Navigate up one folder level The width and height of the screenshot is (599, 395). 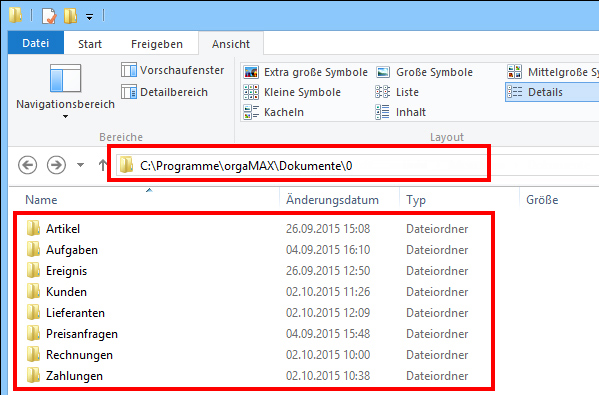coord(102,165)
